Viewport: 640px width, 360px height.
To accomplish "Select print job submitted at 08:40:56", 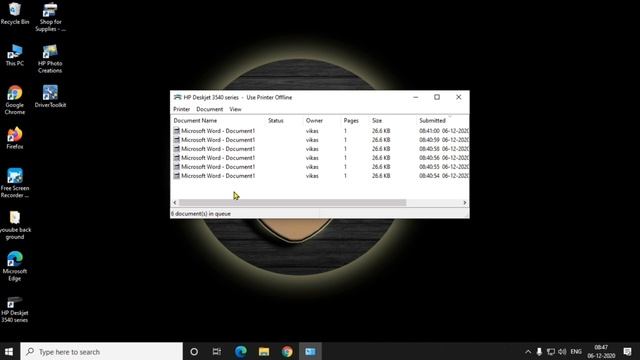I will tap(320, 158).
